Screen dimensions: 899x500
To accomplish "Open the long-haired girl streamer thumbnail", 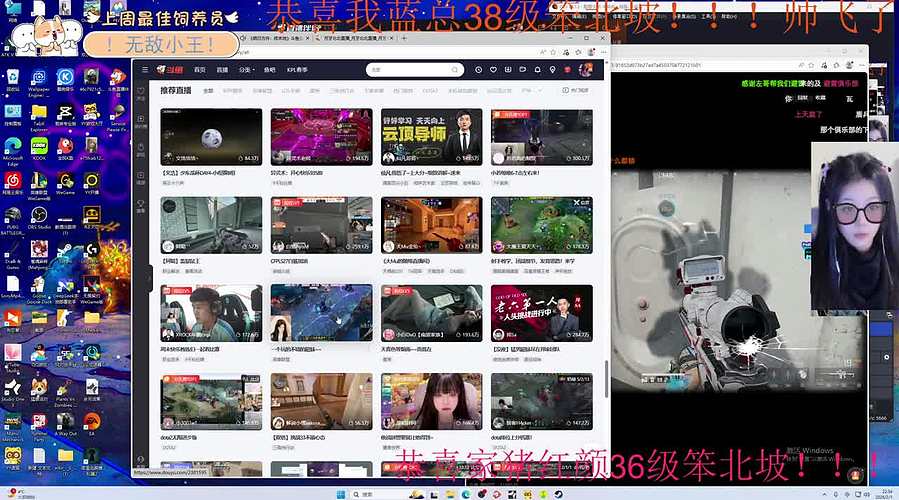I will (x=432, y=401).
